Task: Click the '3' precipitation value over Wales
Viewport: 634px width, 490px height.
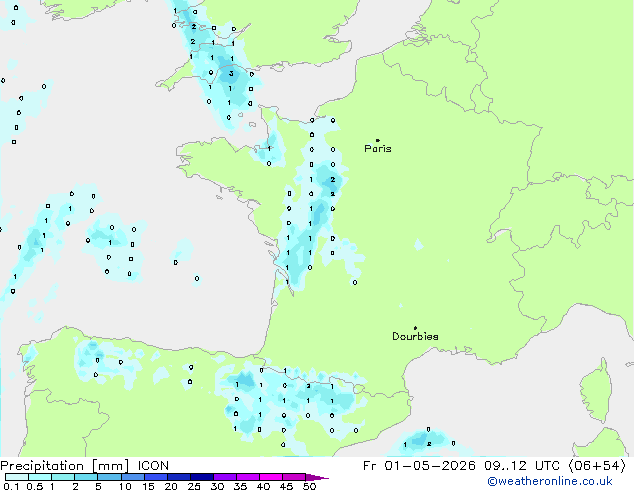Action: (x=231, y=74)
